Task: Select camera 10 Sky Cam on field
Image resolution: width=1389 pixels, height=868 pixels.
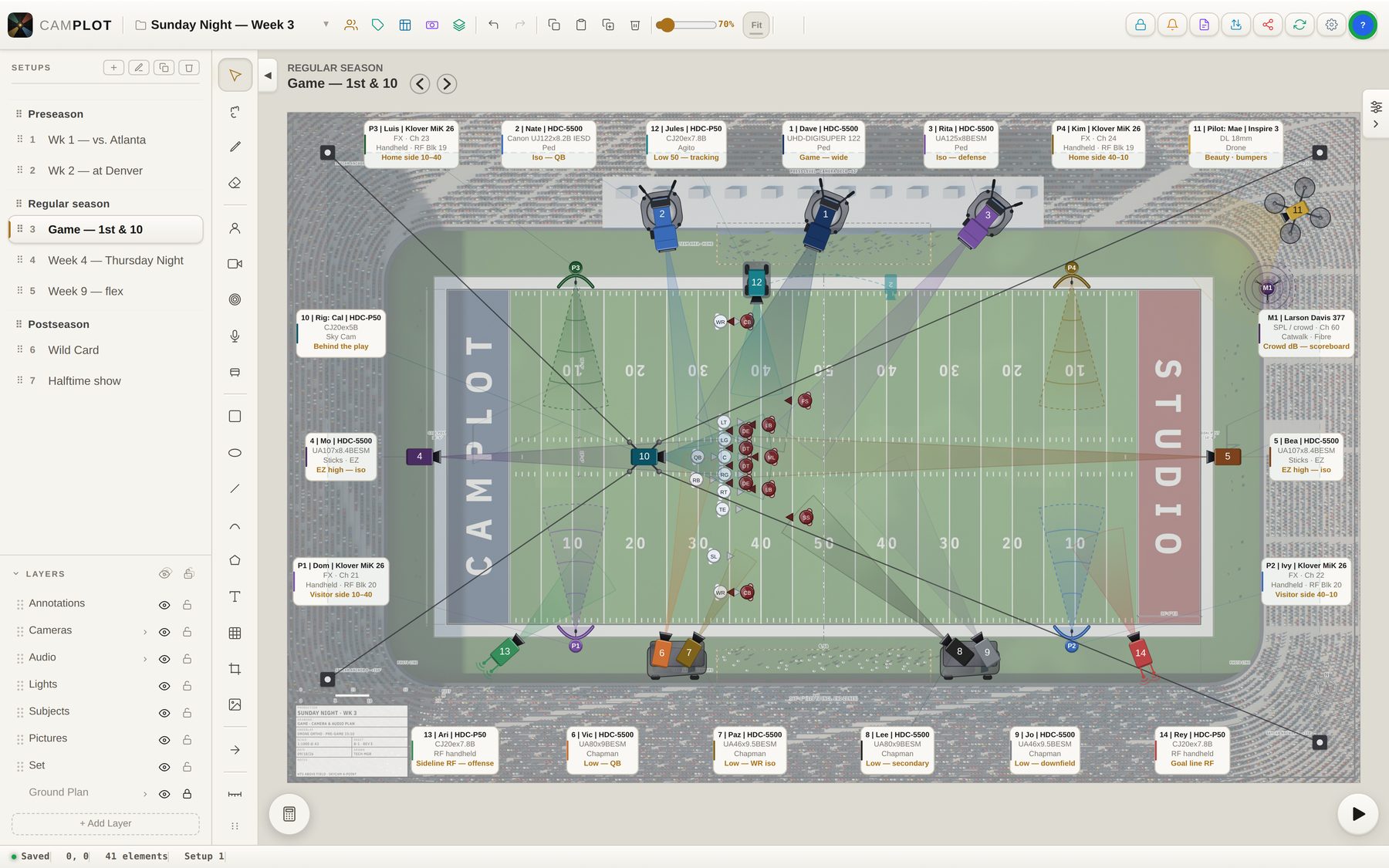Action: pos(644,456)
